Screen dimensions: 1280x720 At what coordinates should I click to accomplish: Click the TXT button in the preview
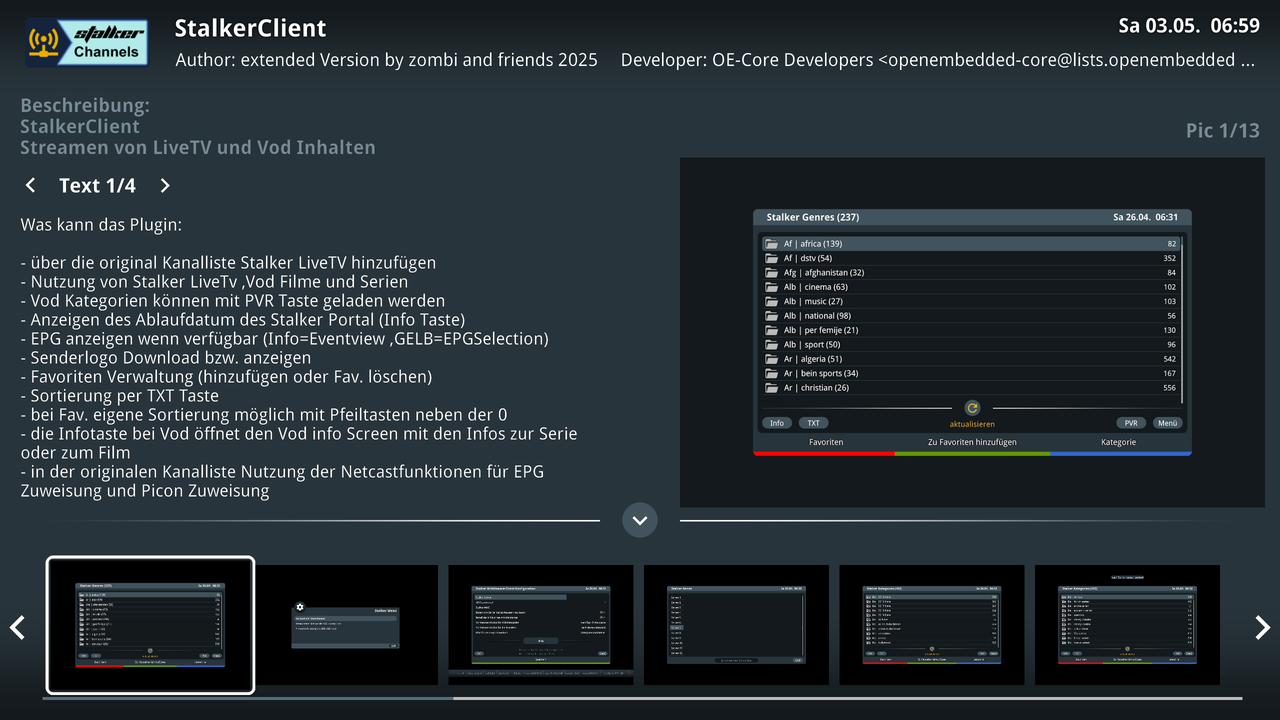[x=813, y=423]
